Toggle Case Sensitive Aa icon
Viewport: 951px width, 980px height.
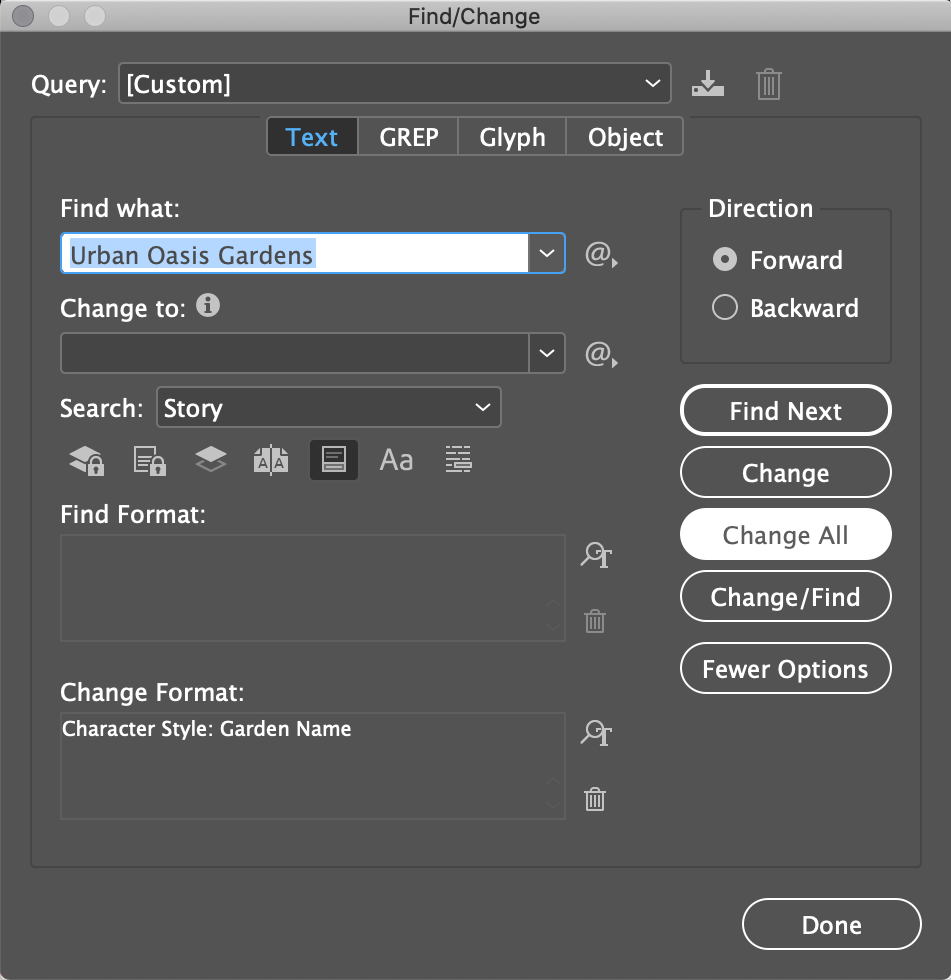(396, 461)
